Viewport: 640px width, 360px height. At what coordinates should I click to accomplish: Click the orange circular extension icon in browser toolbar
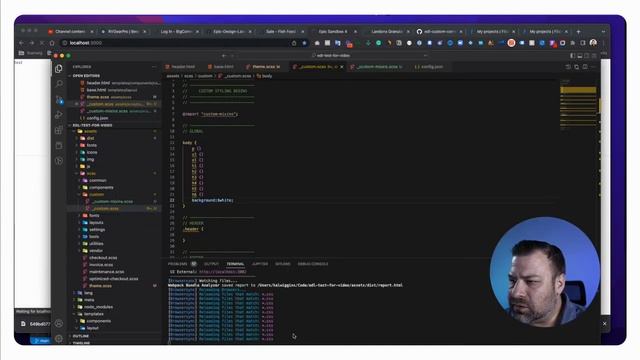(x=511, y=43)
